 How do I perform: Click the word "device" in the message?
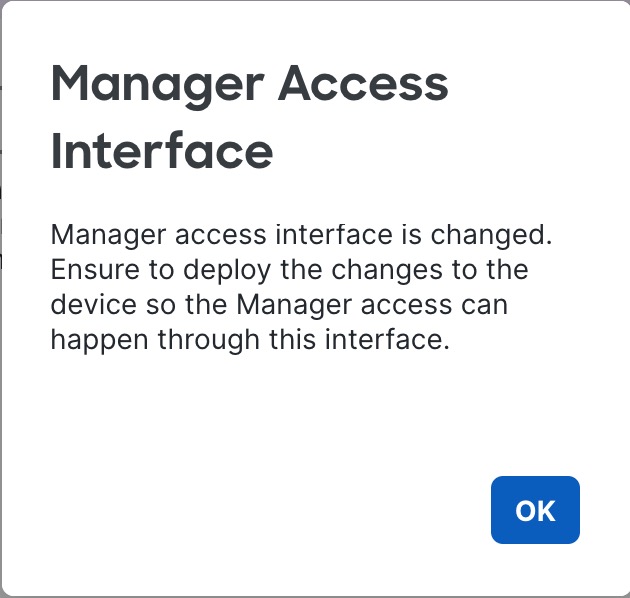[87, 305]
